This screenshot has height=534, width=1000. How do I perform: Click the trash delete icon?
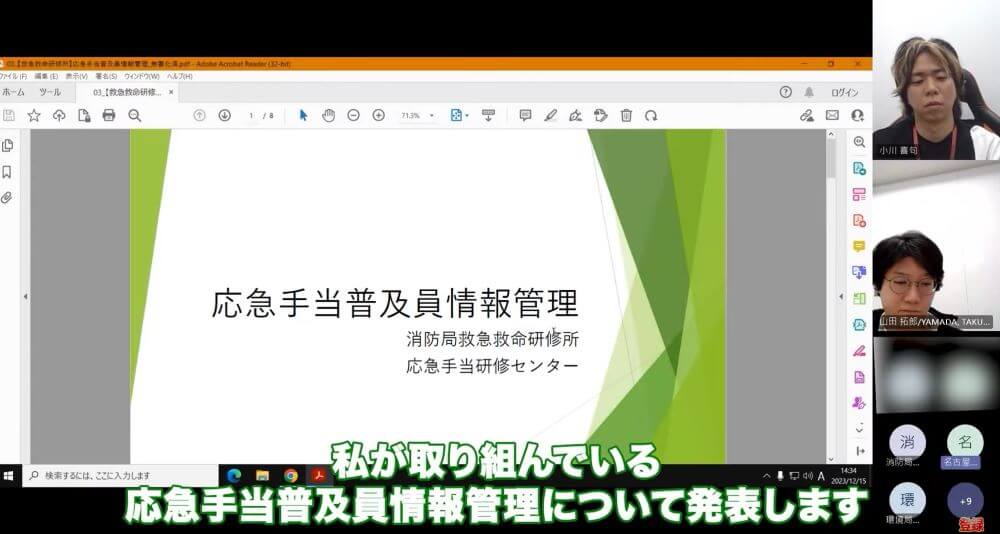pyautogui.click(x=626, y=115)
